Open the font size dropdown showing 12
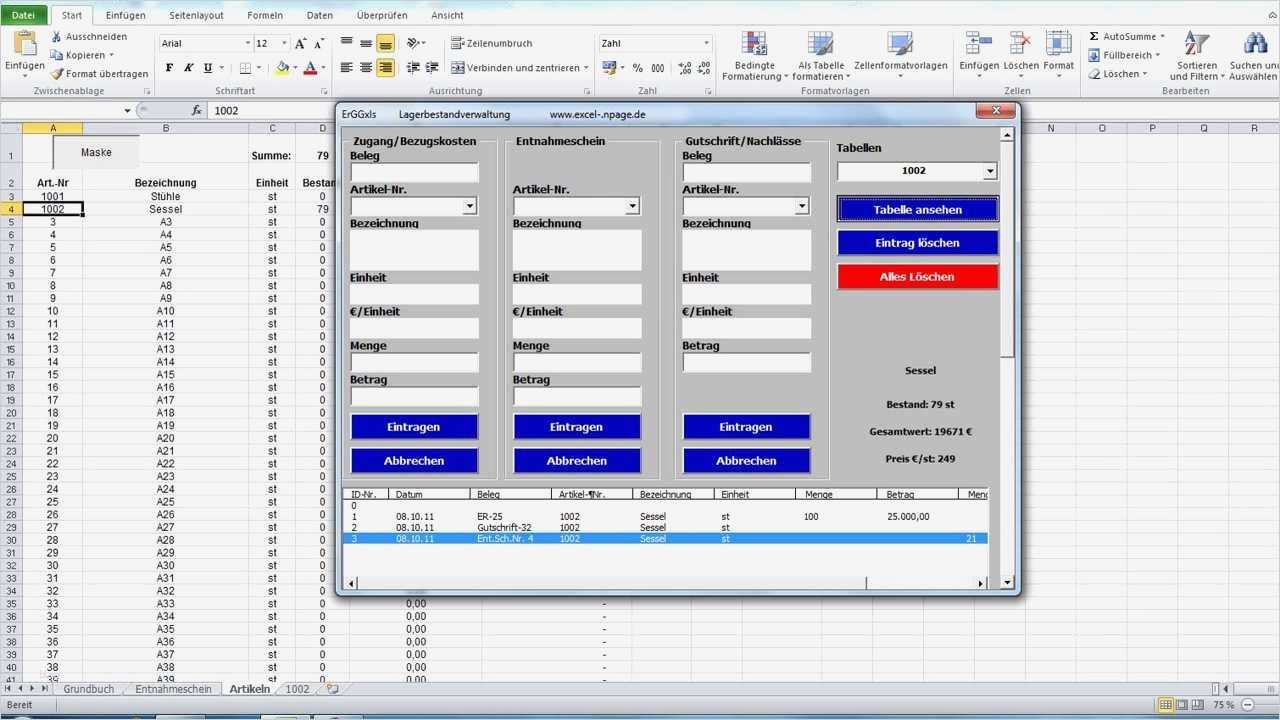The height and width of the screenshot is (720, 1280). 284,44
